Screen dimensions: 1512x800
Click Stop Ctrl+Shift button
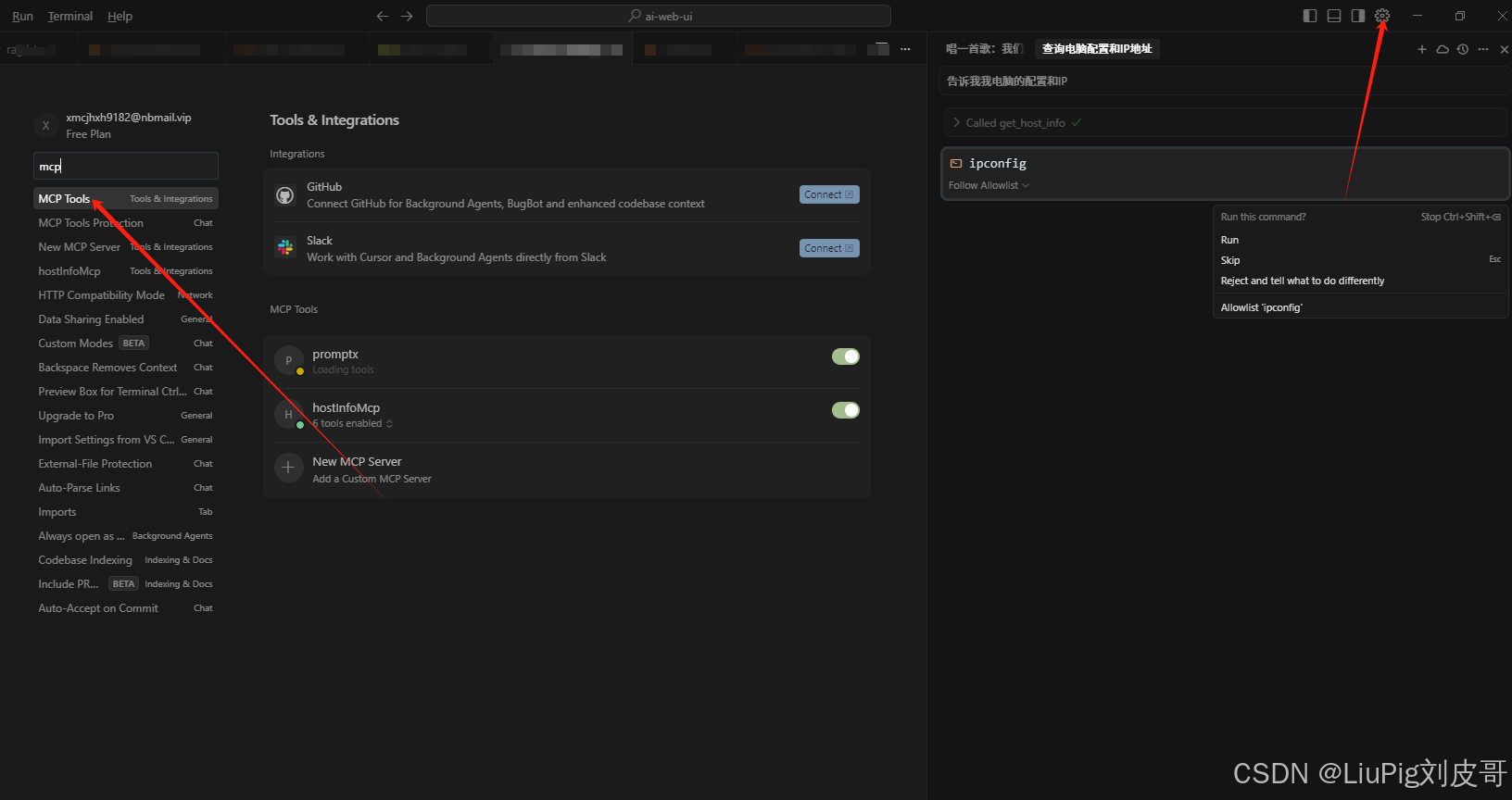1461,217
